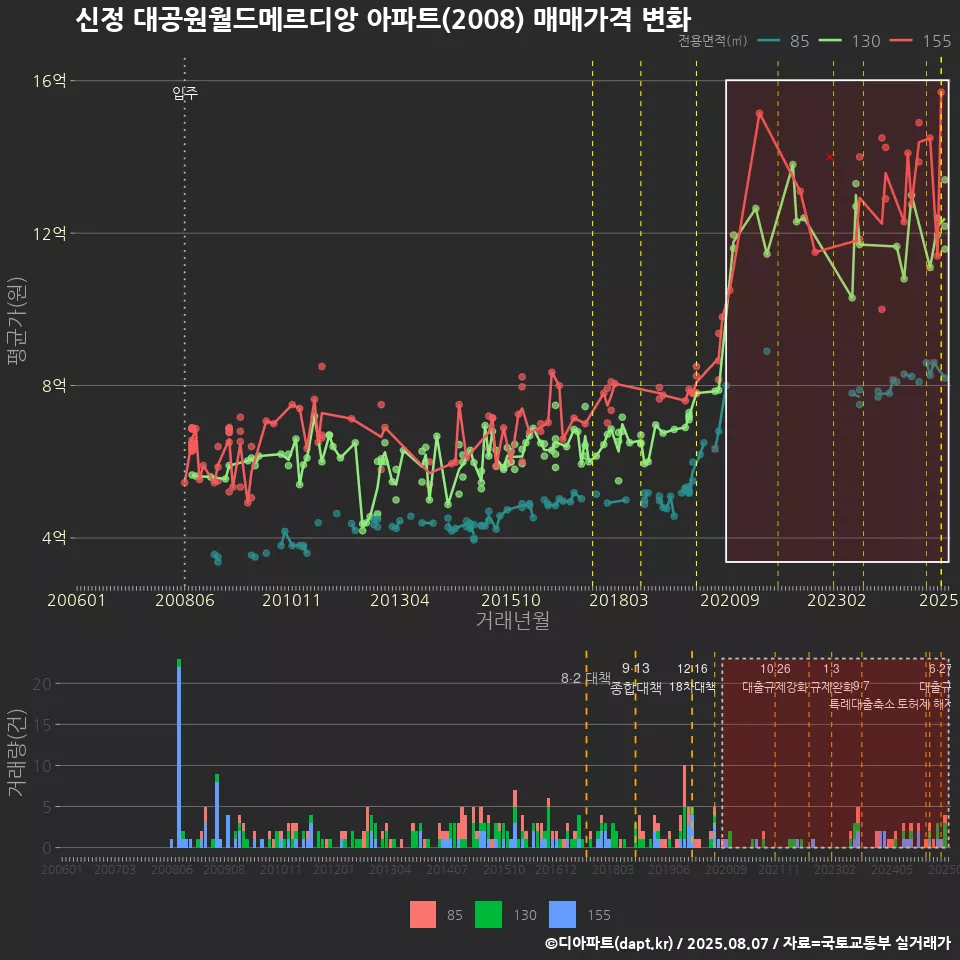Viewport: 960px width, 960px height.
Task: Click the tallest blue volume bar
Action: 179,757
